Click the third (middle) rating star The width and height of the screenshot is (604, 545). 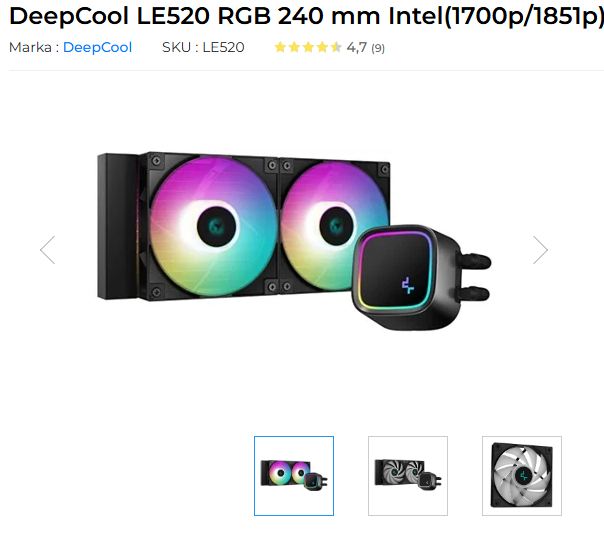[308, 47]
